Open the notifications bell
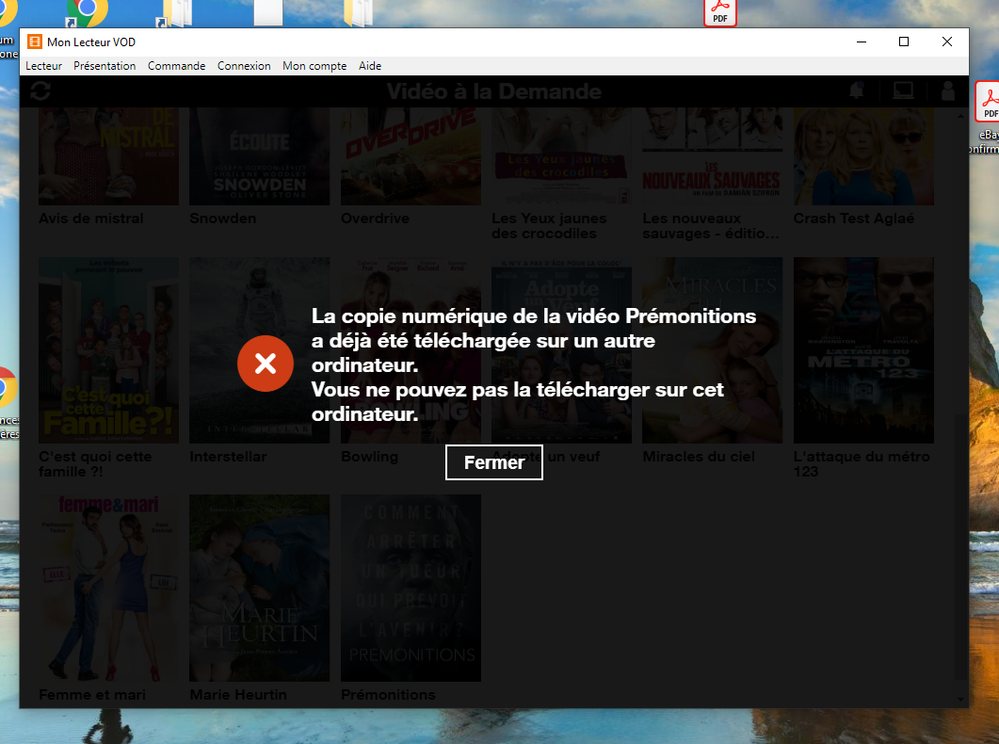The image size is (999, 744). (856, 90)
